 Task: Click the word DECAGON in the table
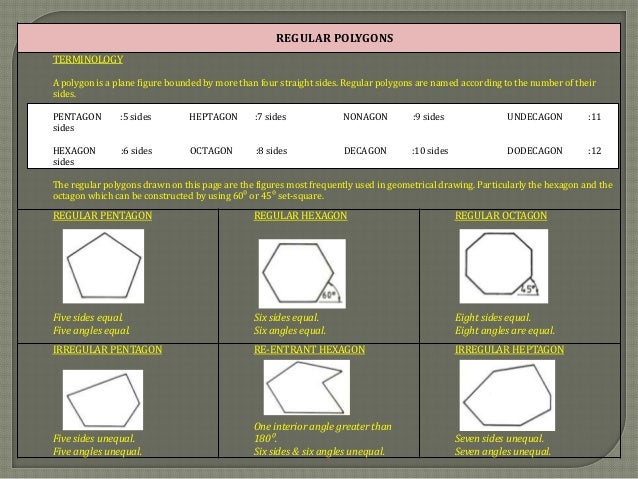point(365,151)
